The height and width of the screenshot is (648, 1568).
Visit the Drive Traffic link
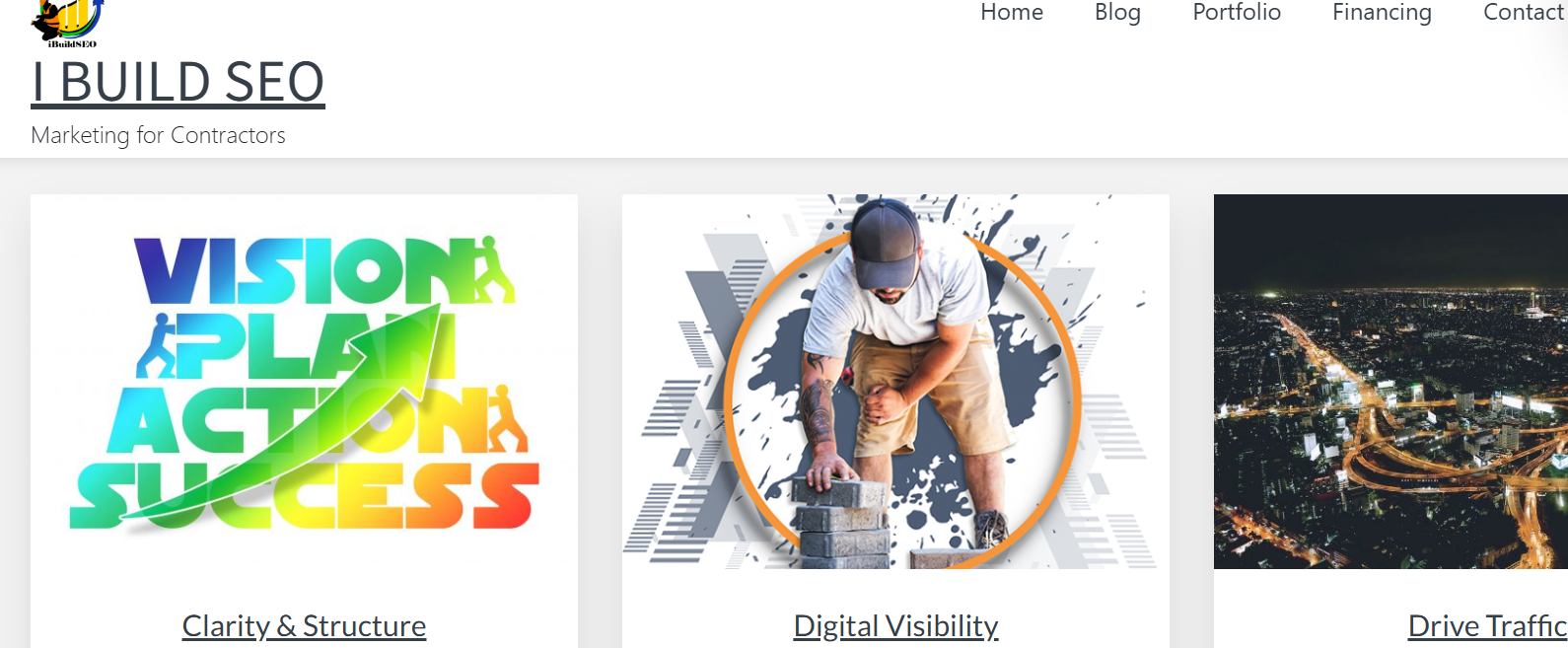(1487, 625)
